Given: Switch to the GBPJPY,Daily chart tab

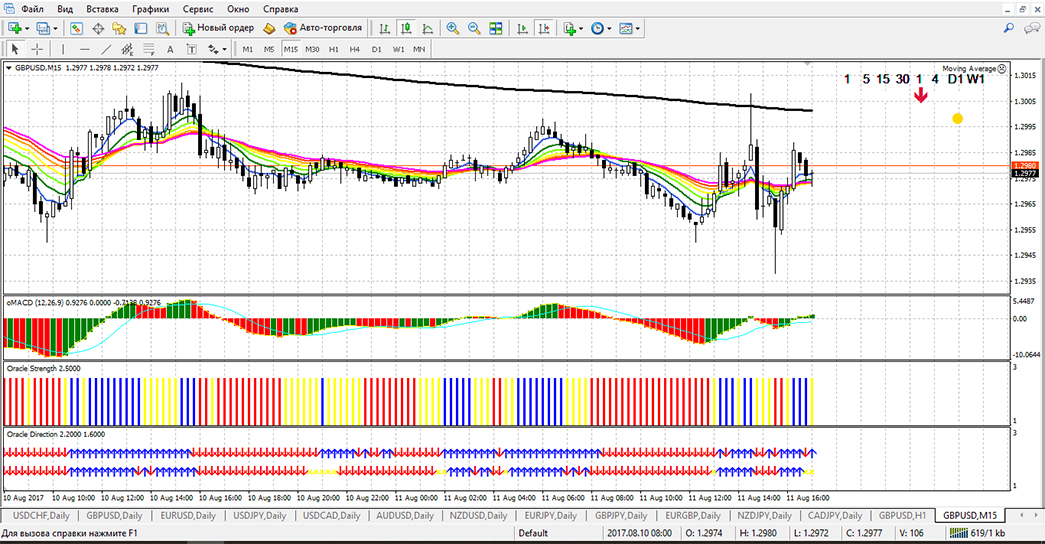Looking at the screenshot, I should pos(620,515).
